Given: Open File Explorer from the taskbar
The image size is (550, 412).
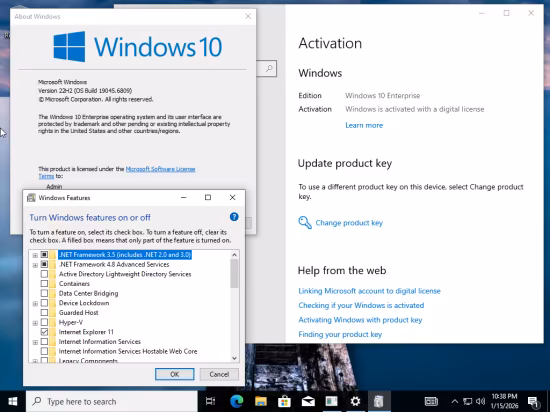Looking at the screenshot, I should [261, 401].
